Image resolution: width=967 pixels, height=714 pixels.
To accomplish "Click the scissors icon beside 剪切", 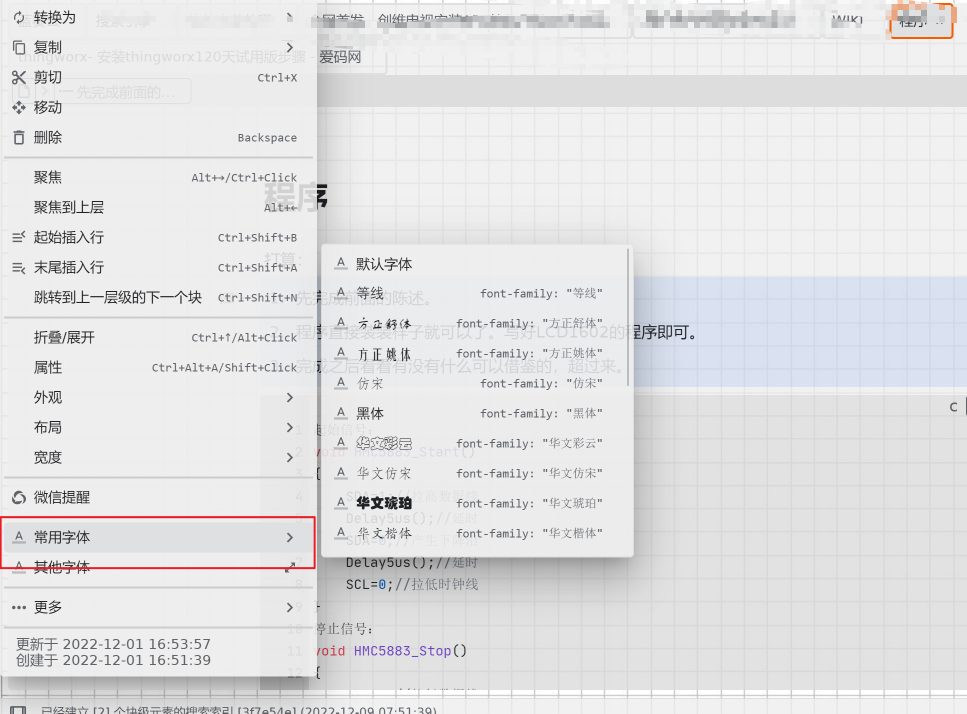I will coord(19,77).
